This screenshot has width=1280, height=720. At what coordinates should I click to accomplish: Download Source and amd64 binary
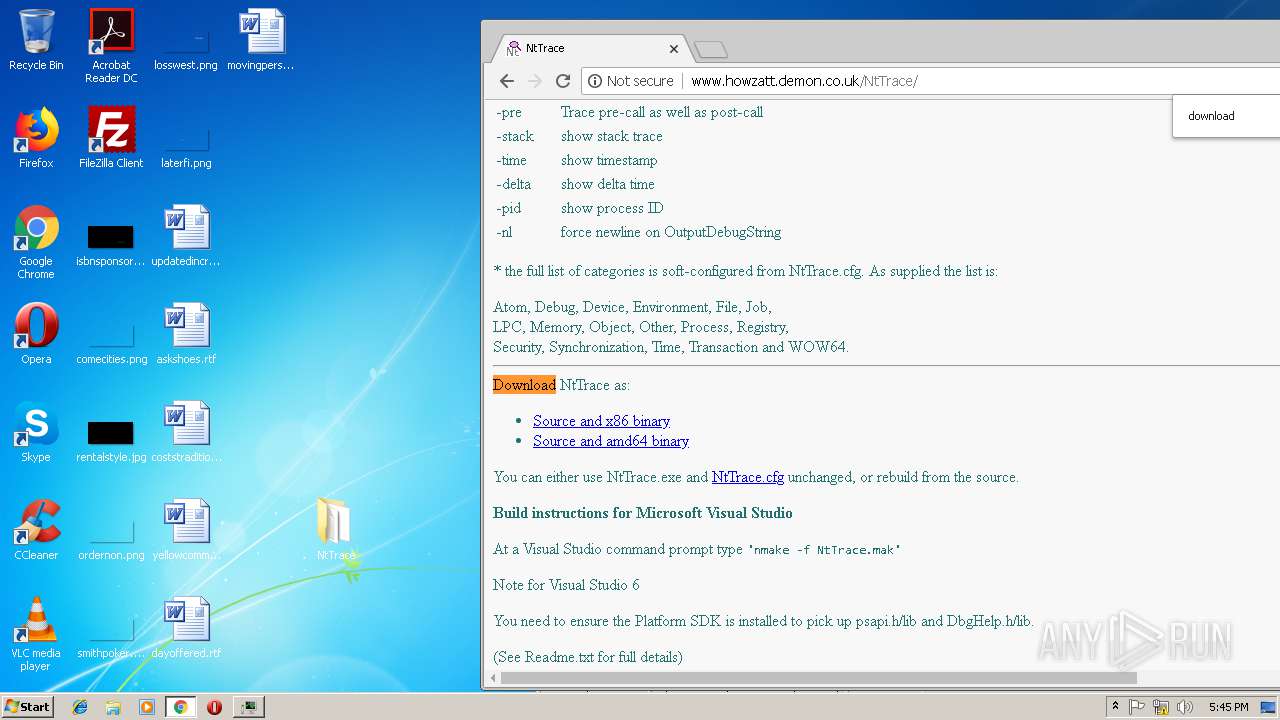click(x=611, y=441)
